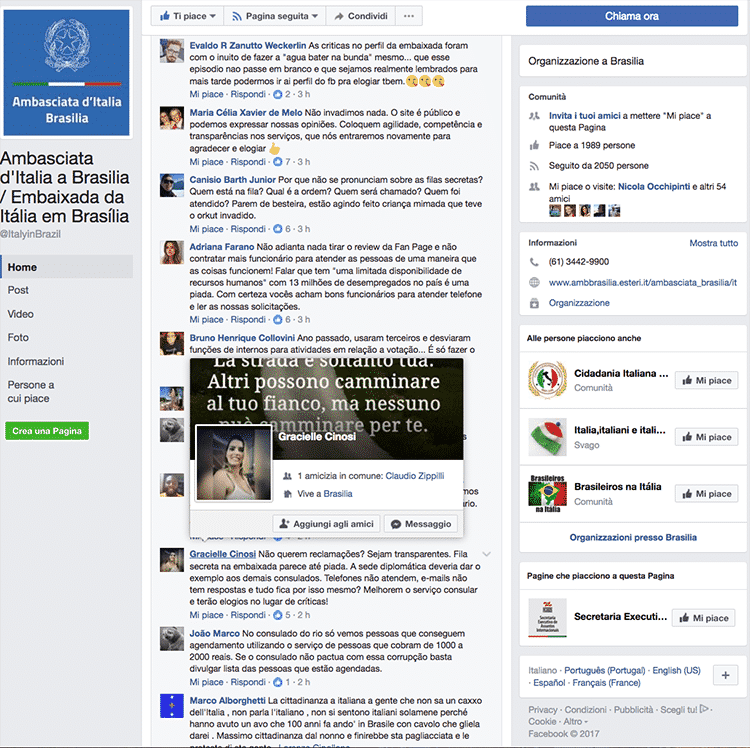Click the phone icon beside (61) 3442-9900
This screenshot has height=748, width=750.
coord(534,262)
